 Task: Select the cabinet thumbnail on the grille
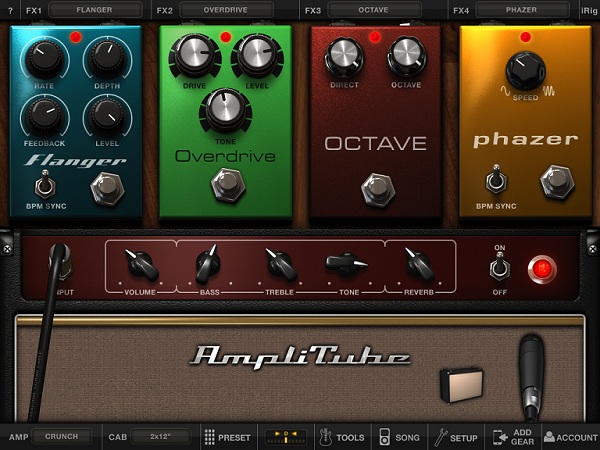(462, 385)
